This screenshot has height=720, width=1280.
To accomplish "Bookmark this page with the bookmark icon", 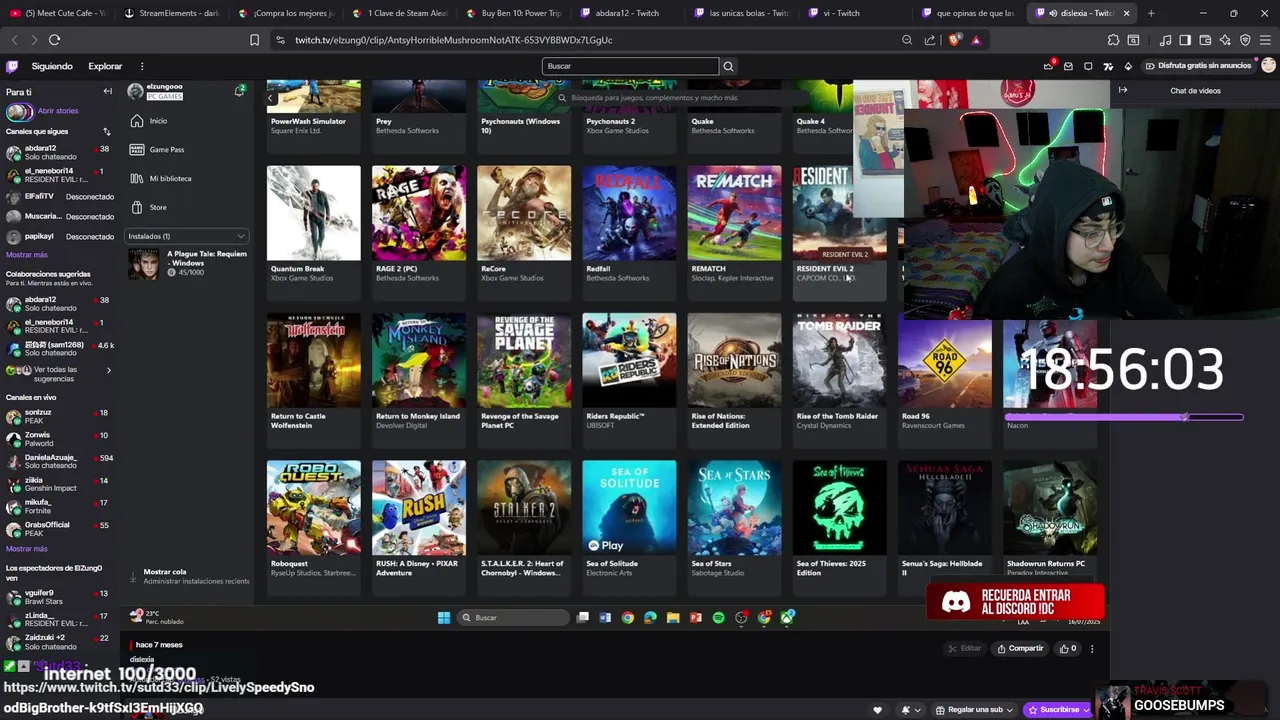I will pos(254,40).
